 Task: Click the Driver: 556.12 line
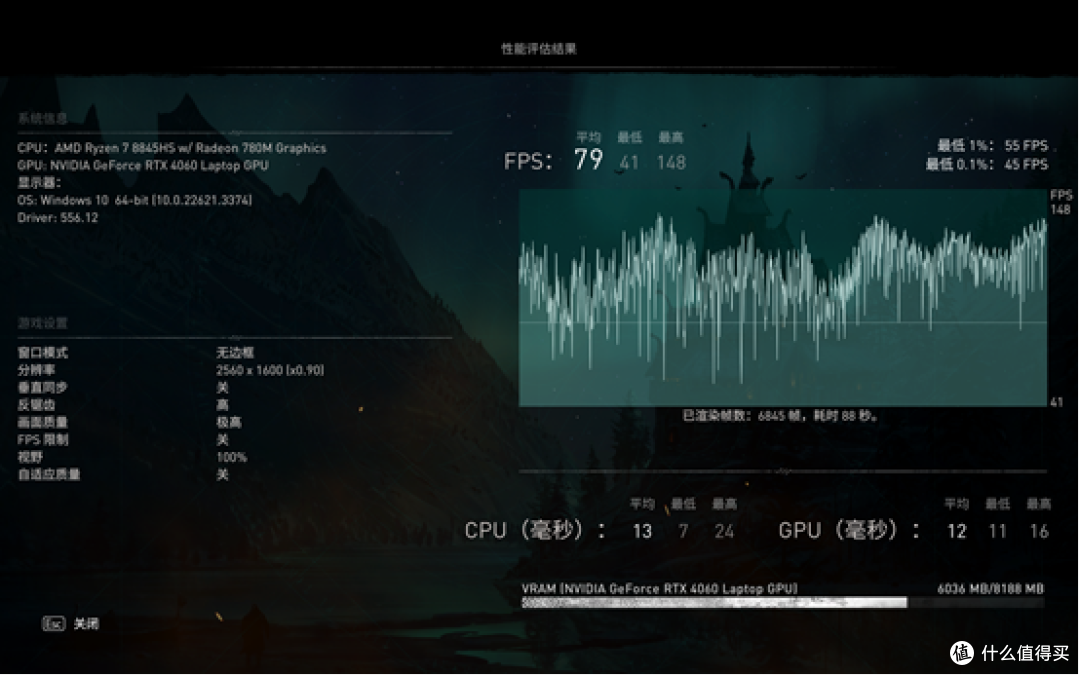[58, 218]
